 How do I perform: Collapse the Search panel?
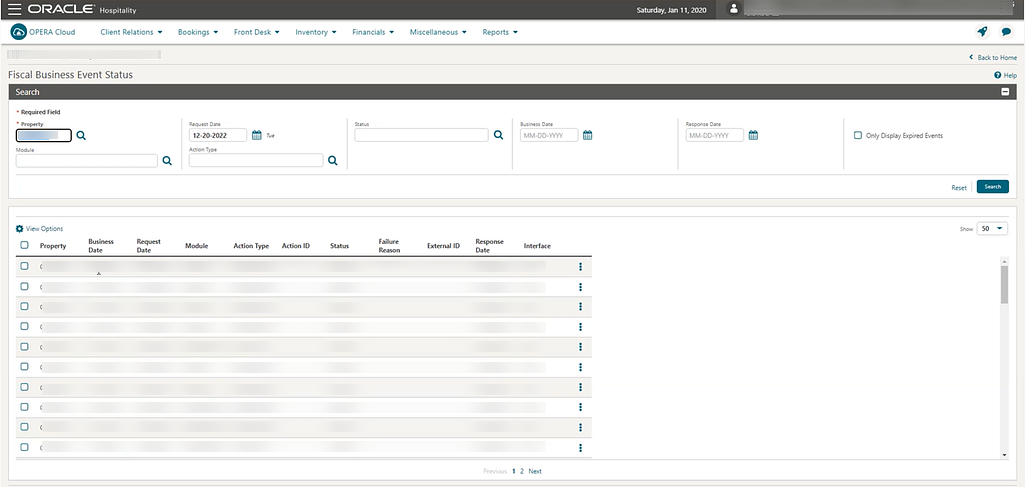pyautogui.click(x=1005, y=92)
